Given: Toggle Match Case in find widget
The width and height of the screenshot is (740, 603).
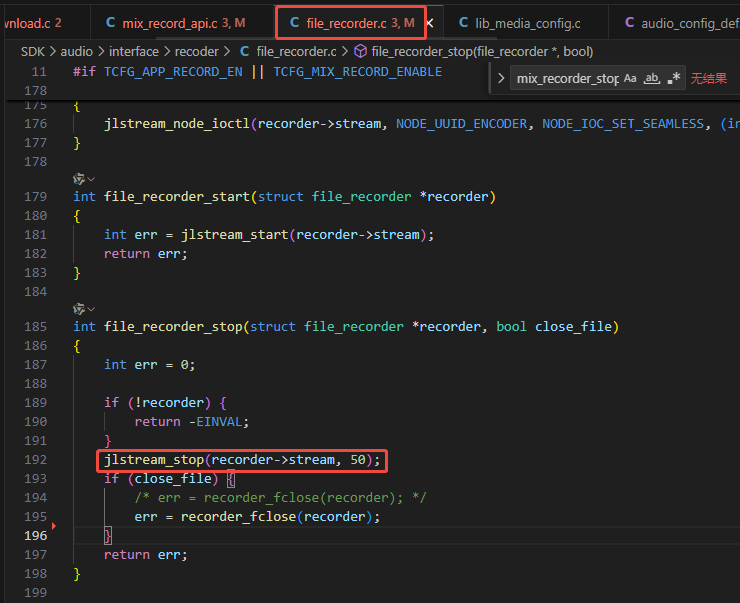Looking at the screenshot, I should pyautogui.click(x=630, y=78).
